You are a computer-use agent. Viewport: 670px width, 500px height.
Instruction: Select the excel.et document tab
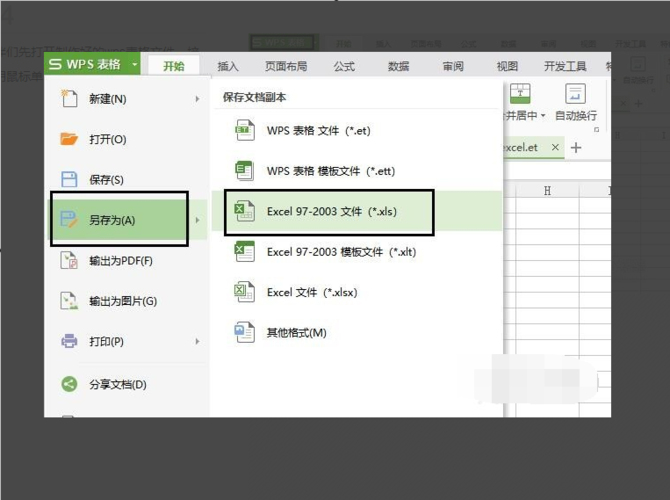[x=533, y=147]
